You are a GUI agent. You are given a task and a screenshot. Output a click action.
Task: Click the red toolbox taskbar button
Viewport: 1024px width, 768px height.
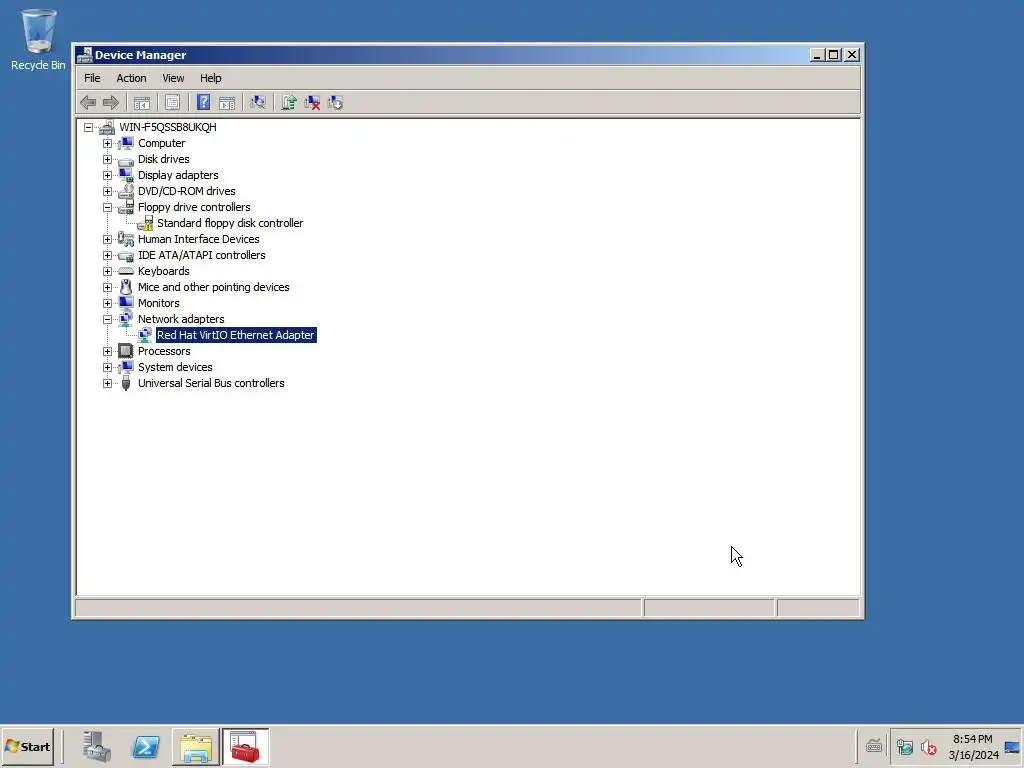click(x=246, y=746)
